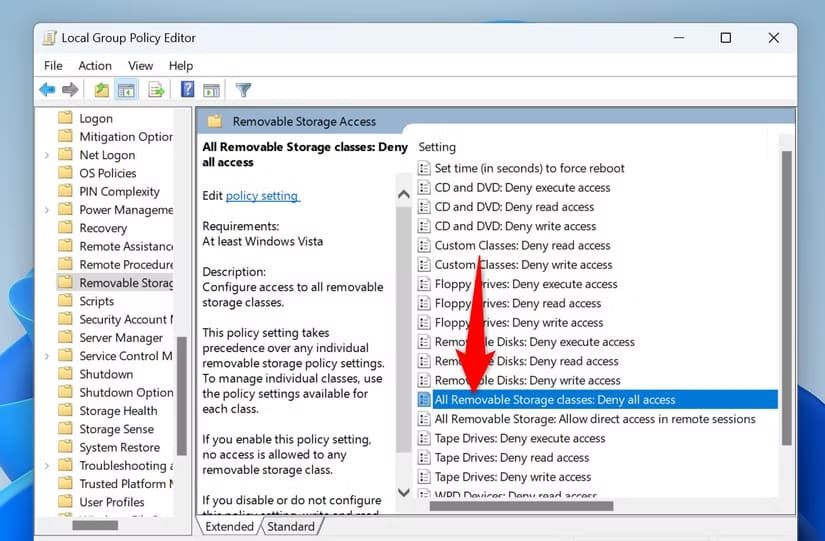
Task: Select the Storage Health tree folder
Action: pyautogui.click(x=118, y=410)
